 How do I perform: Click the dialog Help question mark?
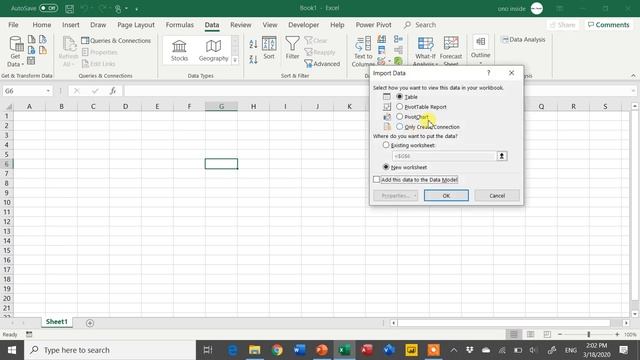click(489, 73)
